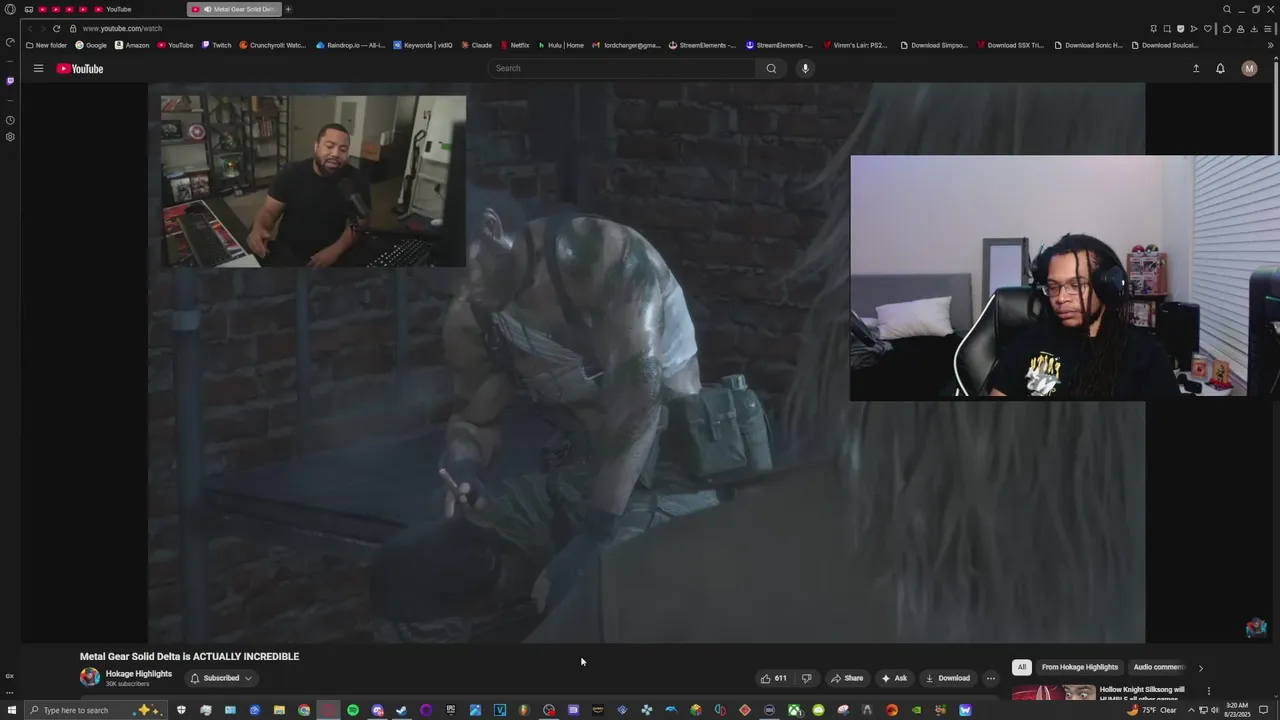Screen dimensions: 1280x720
Task: Select the Audio commentaries chip
Action: tap(1159, 667)
